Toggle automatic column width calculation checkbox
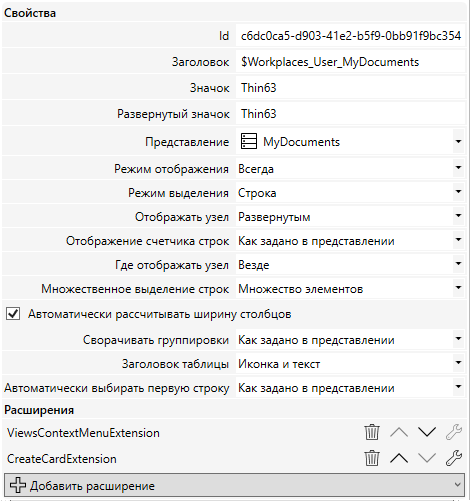The width and height of the screenshot is (471, 501). [13, 314]
